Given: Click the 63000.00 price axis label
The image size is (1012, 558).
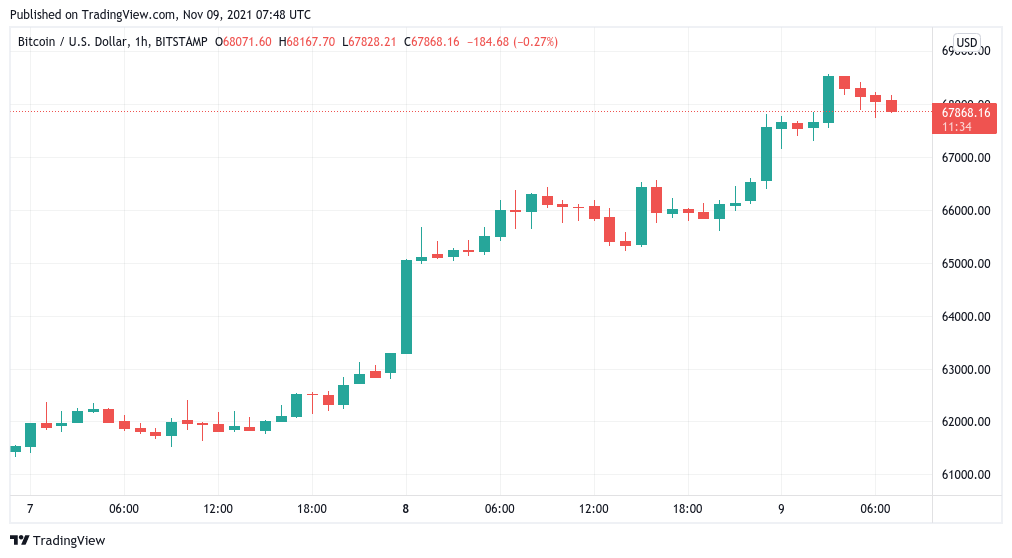Looking at the screenshot, I should point(965,370).
